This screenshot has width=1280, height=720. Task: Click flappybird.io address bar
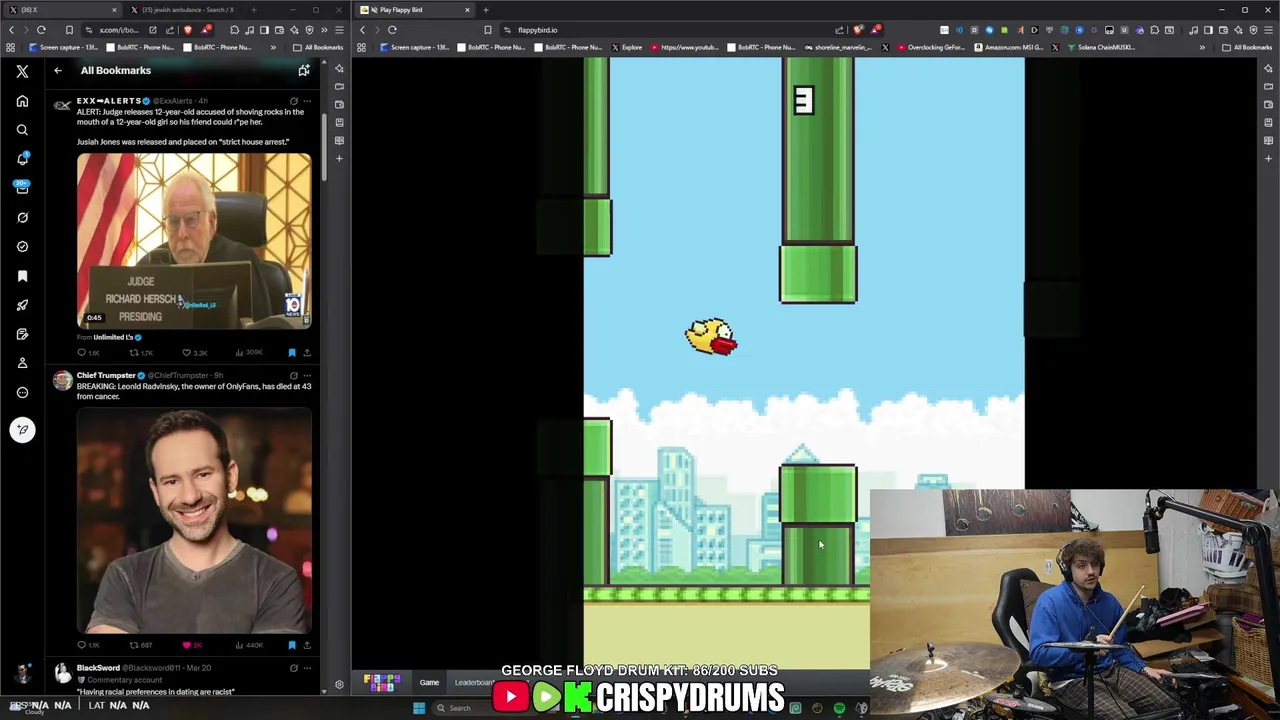coord(670,30)
